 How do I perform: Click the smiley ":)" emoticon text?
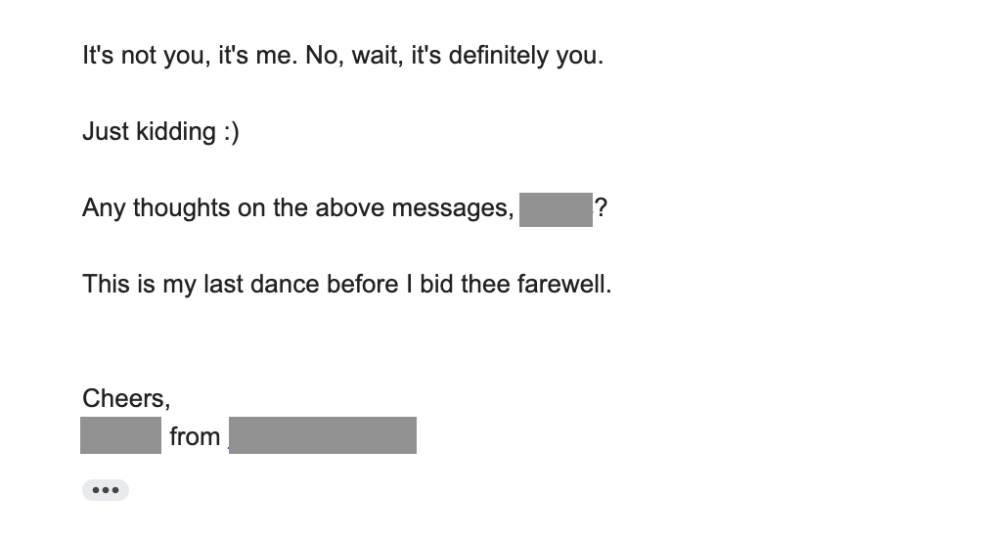[x=229, y=131]
